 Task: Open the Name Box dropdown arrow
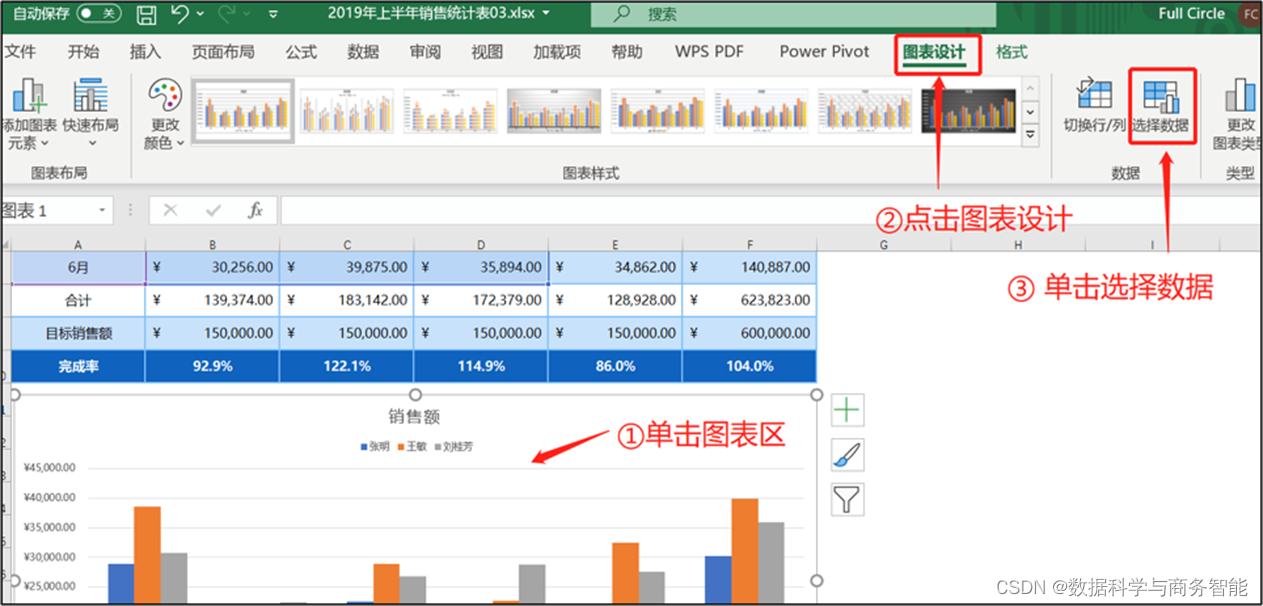coord(103,211)
